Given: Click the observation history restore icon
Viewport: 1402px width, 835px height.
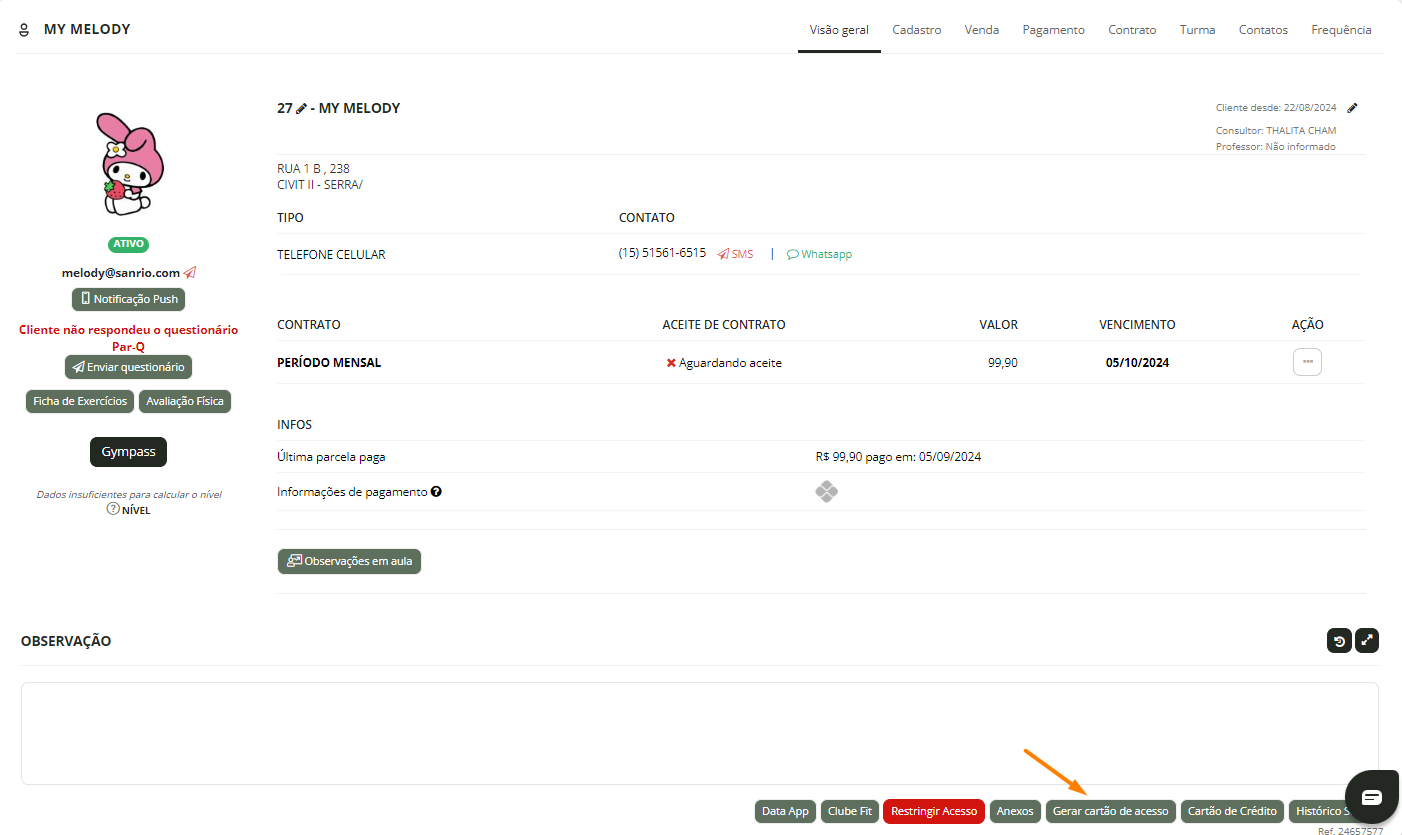Looking at the screenshot, I should (x=1339, y=641).
